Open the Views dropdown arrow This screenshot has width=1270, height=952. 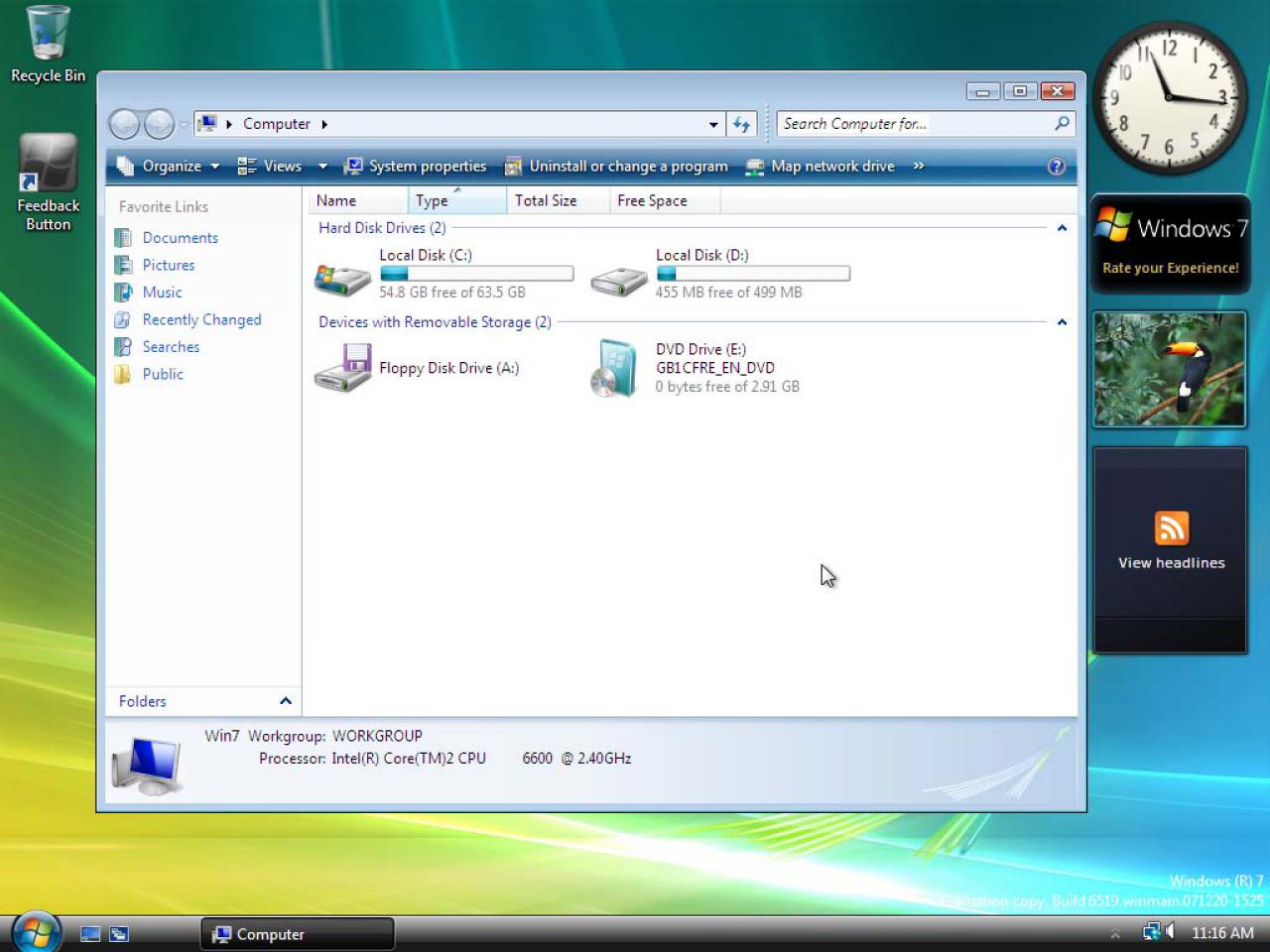point(322,166)
